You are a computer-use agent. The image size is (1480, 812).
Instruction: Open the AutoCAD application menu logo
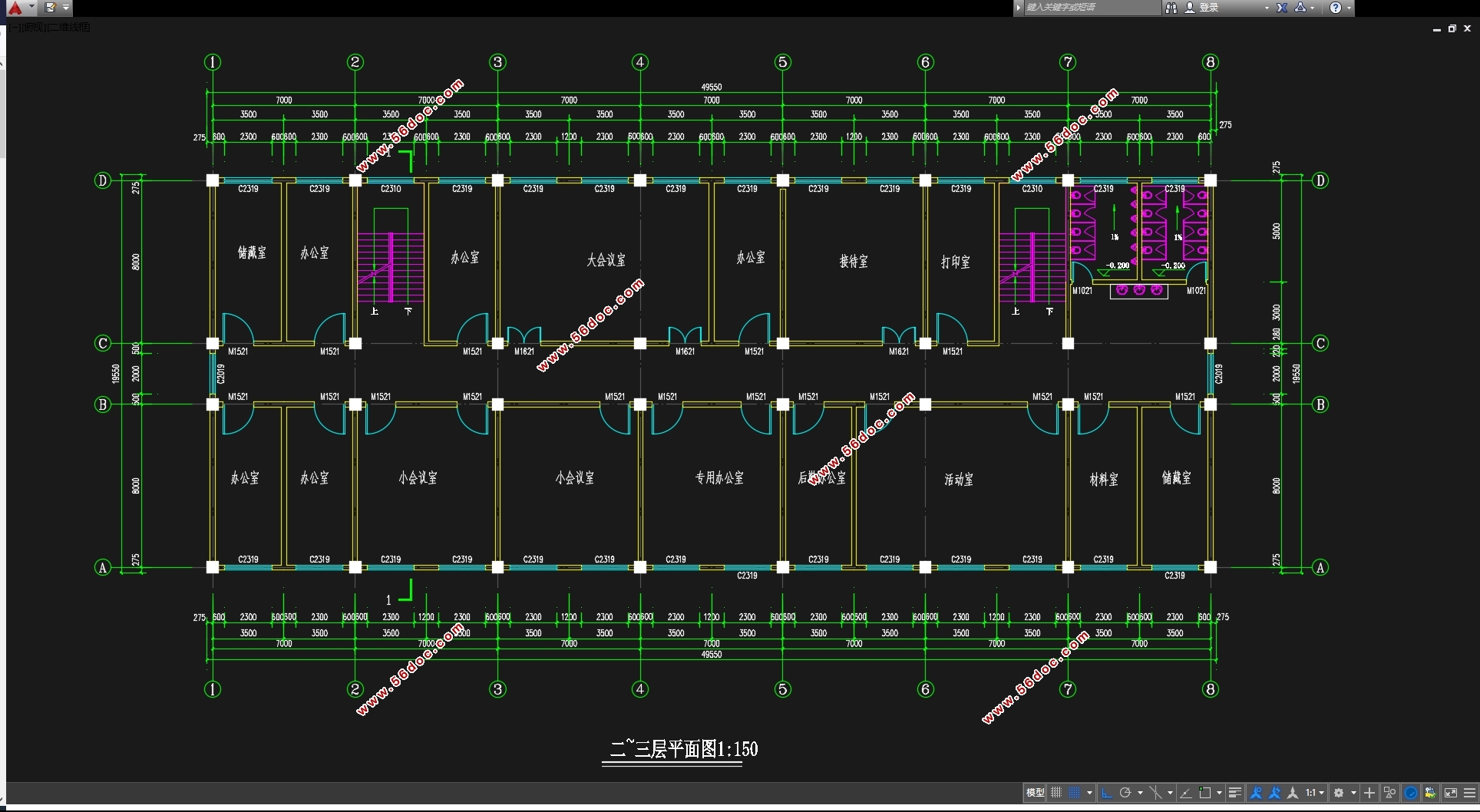pos(15,8)
